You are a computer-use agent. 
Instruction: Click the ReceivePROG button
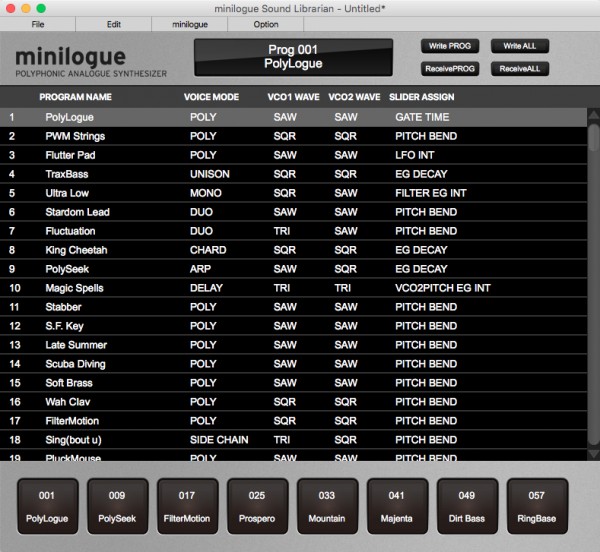[450, 69]
